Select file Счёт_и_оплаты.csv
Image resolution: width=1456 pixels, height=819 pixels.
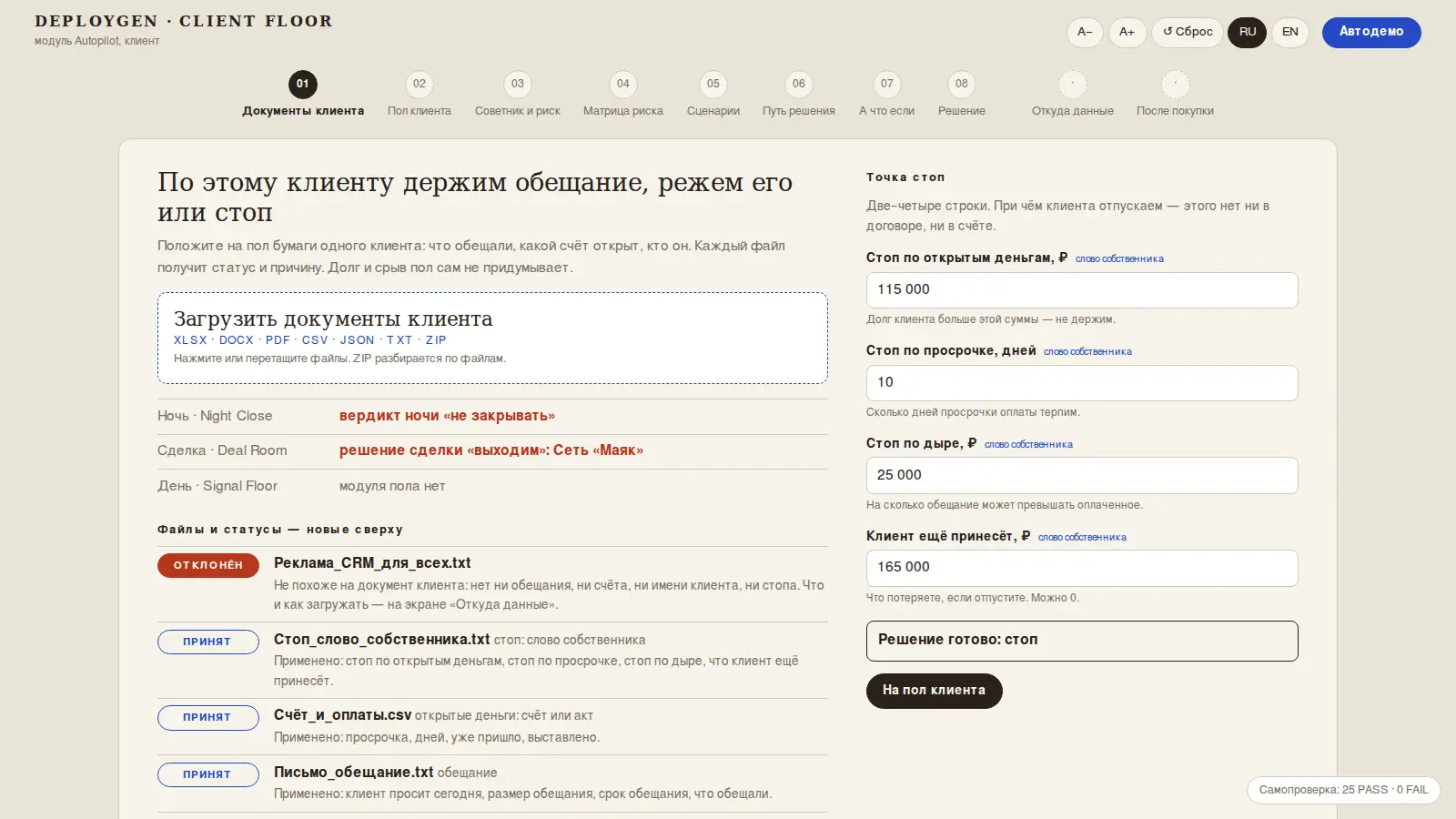342,715
